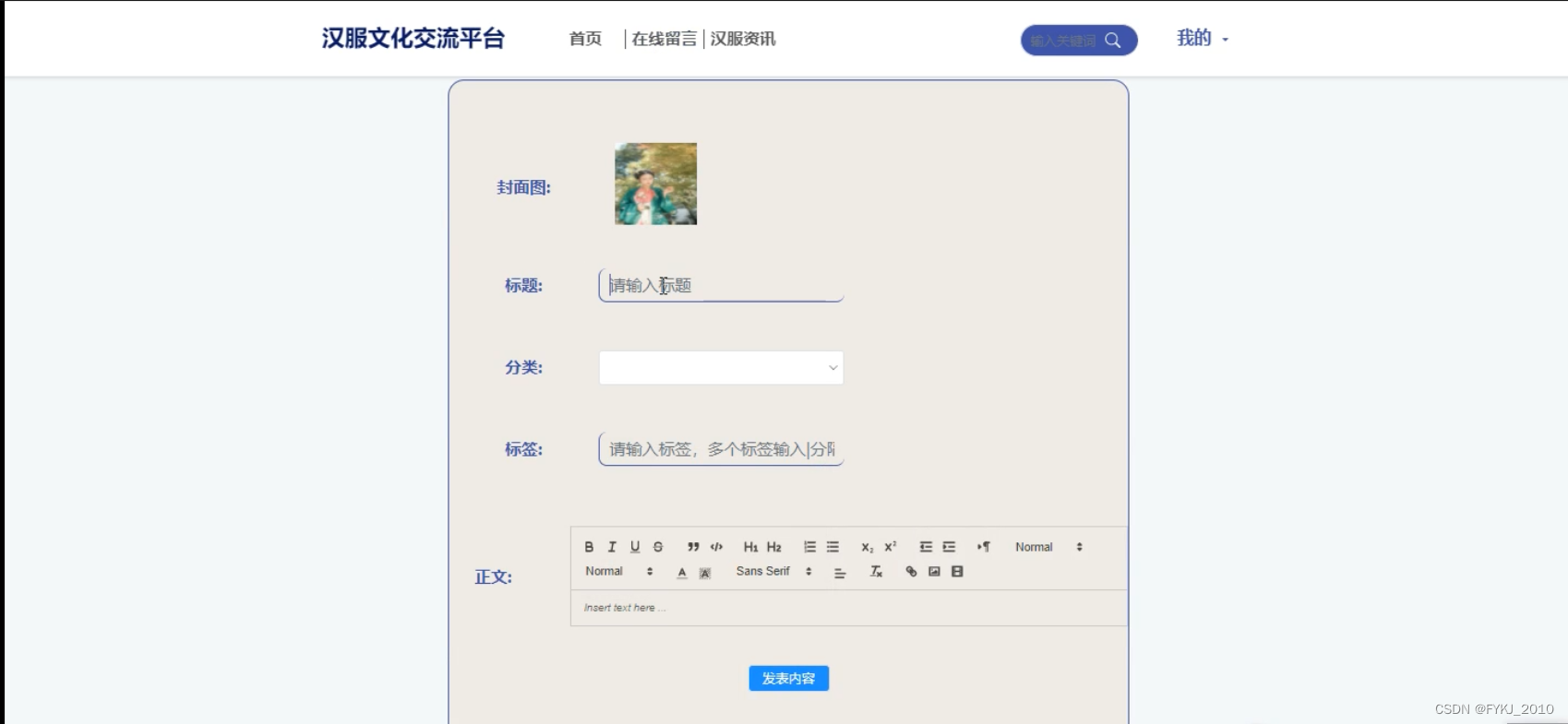Open the Sans Serif font dropdown
Screen dimensions: 1568x724
[773, 571]
